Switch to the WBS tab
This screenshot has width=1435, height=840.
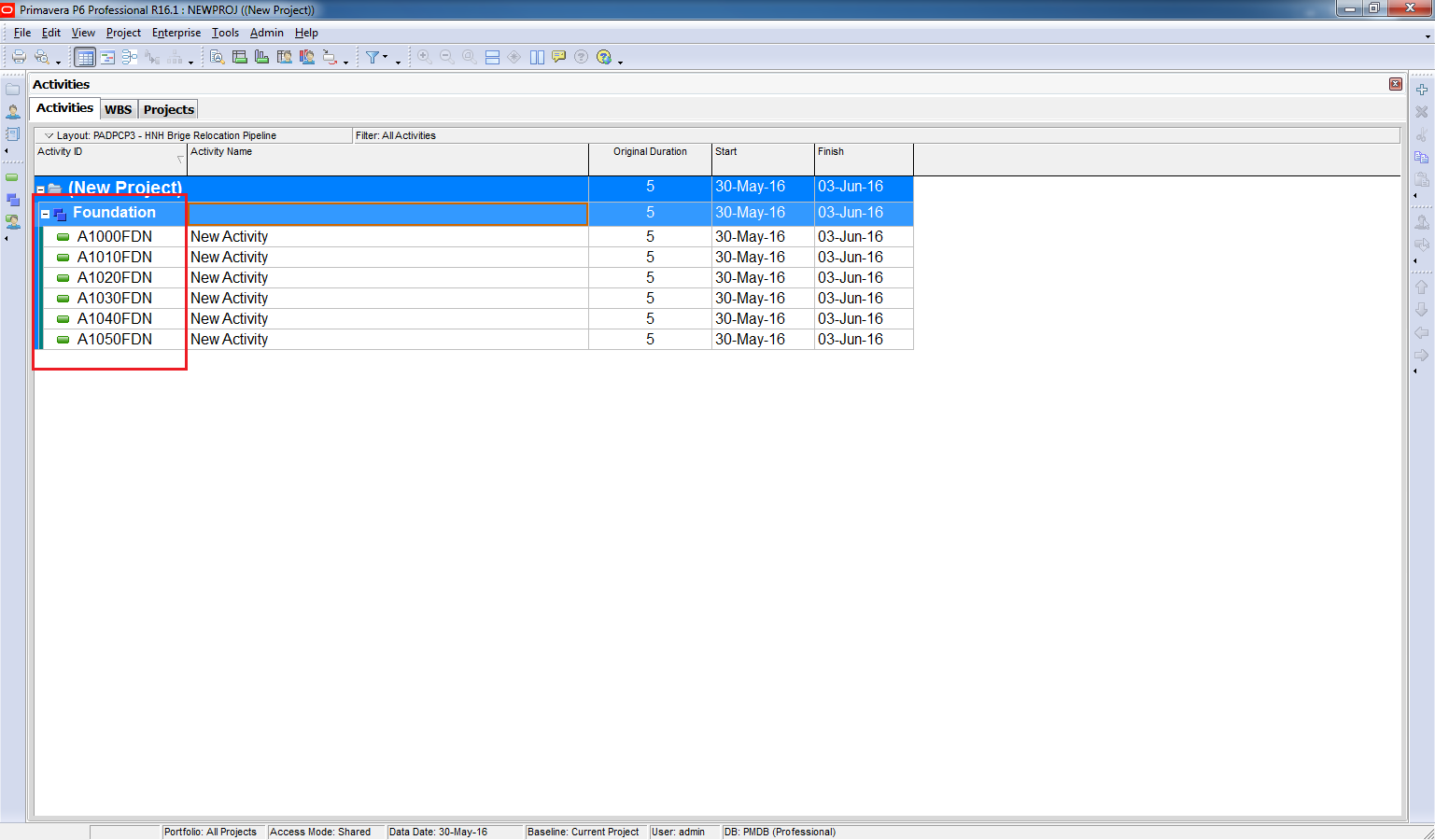coord(118,109)
